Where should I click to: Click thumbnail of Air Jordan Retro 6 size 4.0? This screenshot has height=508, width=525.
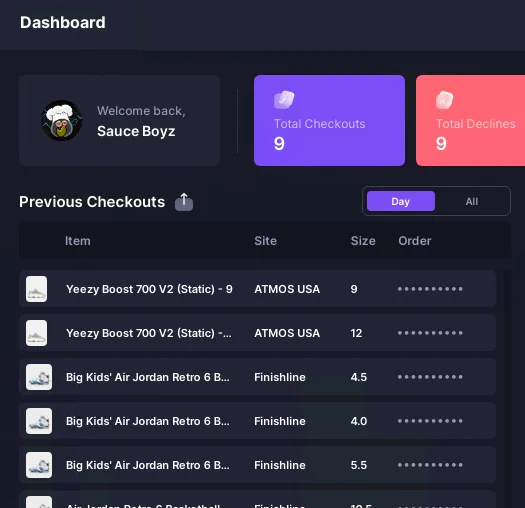[x=39, y=421]
